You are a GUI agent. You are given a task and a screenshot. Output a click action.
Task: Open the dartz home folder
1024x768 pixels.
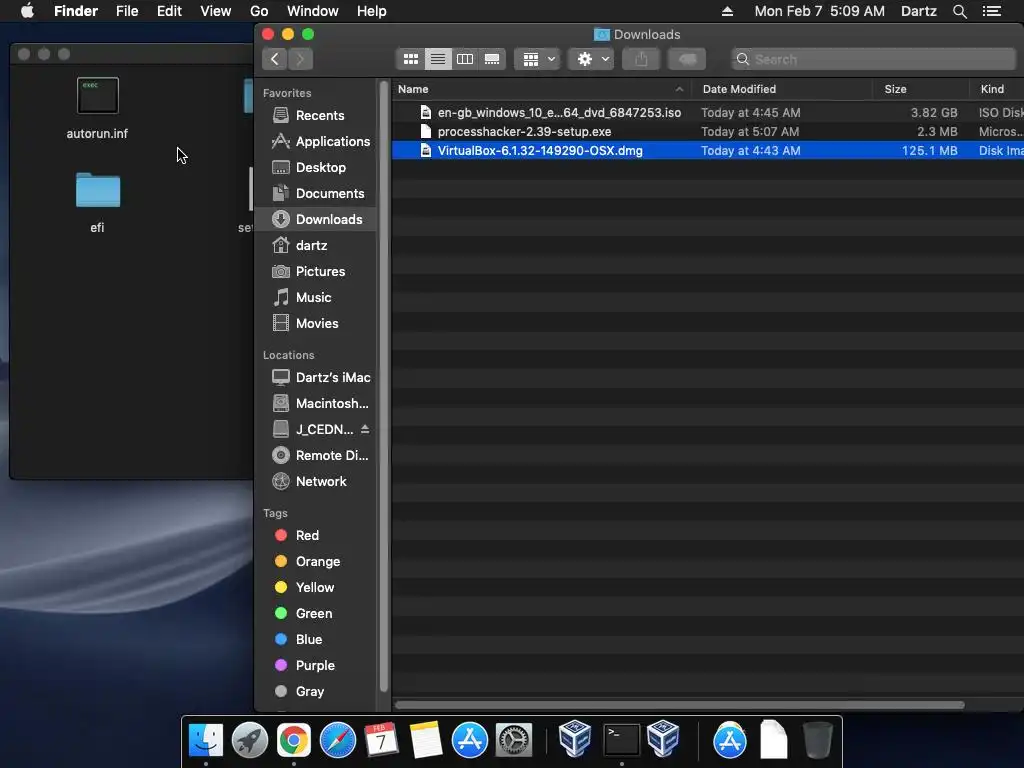pyautogui.click(x=300, y=246)
